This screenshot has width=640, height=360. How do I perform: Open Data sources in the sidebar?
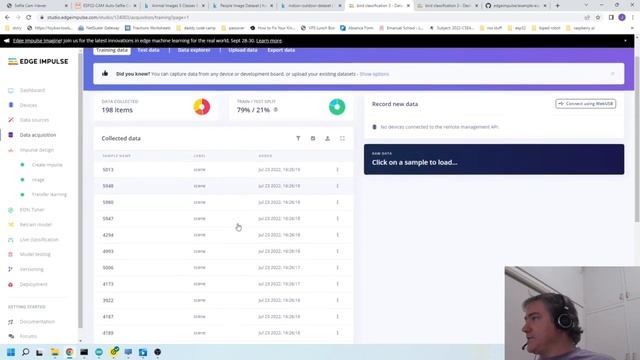pyautogui.click(x=34, y=120)
